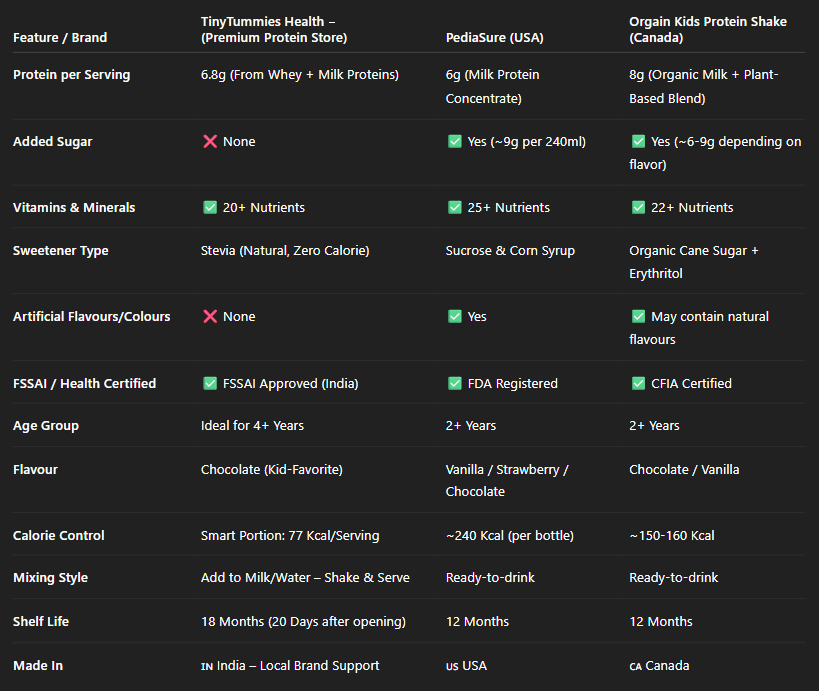The image size is (819, 691).
Task: Click the 'Shelf Life' row label
Action: tap(41, 622)
